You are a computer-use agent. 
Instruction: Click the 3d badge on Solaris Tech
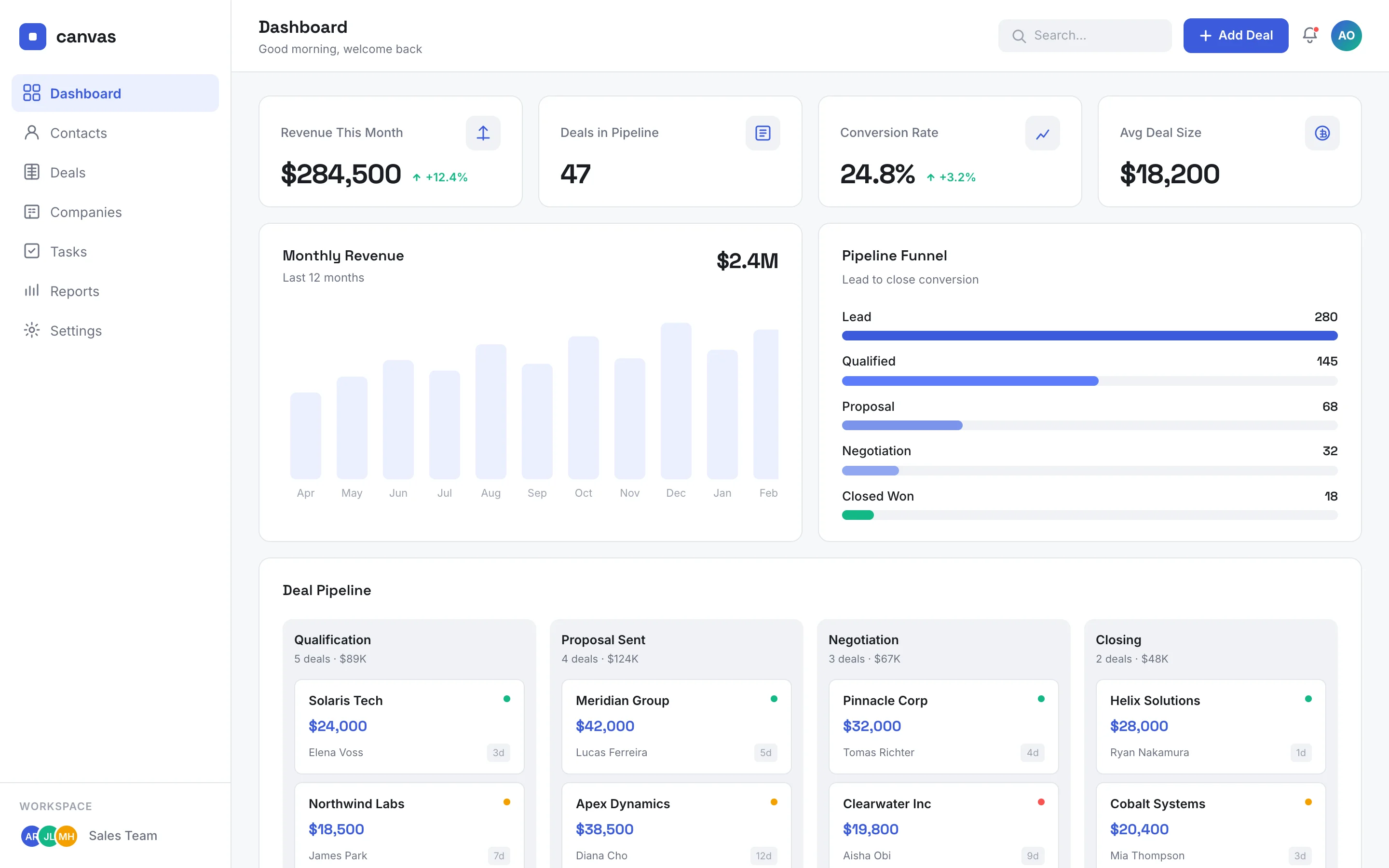pos(498,753)
